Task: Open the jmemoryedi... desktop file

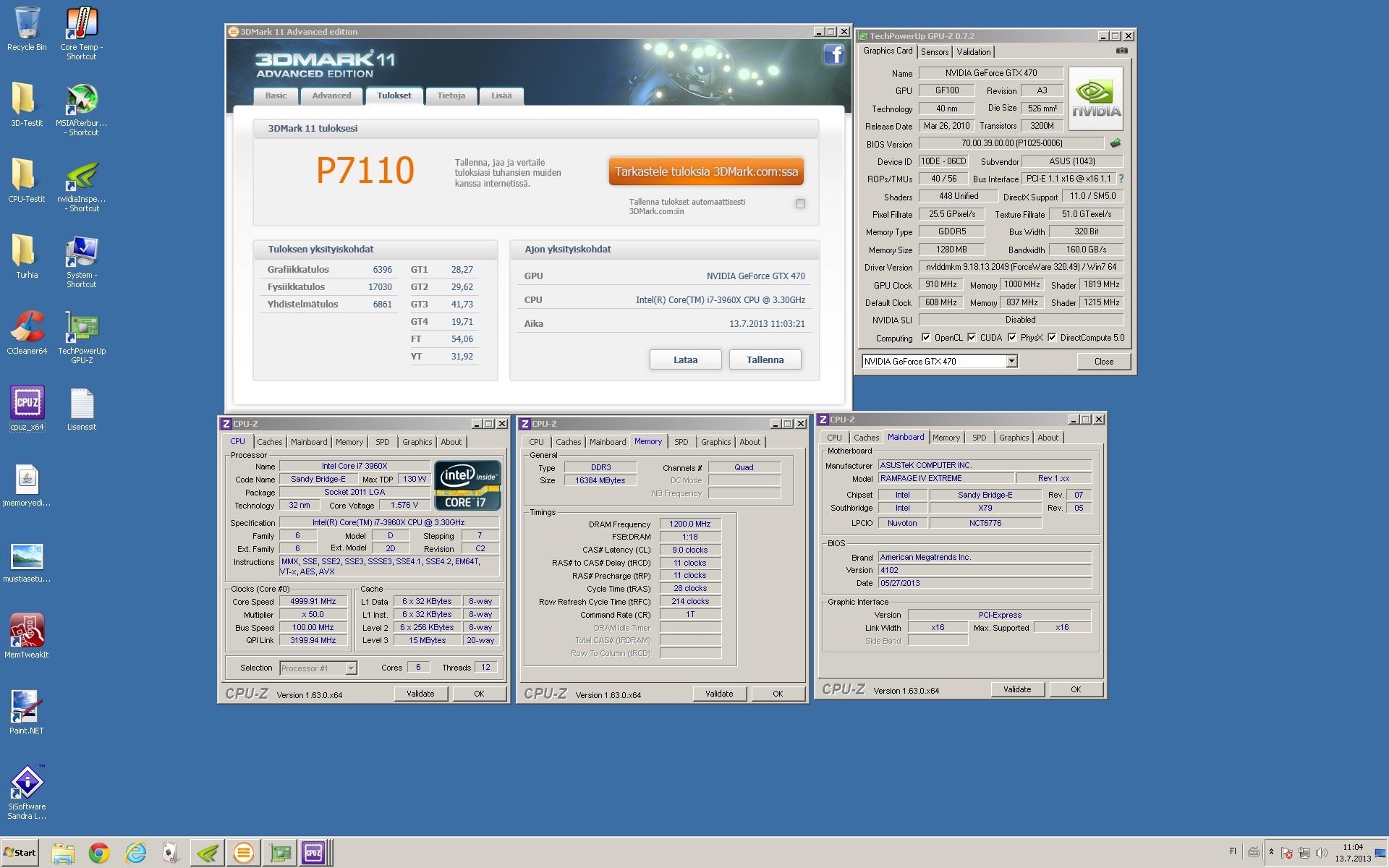Action: 27,485
